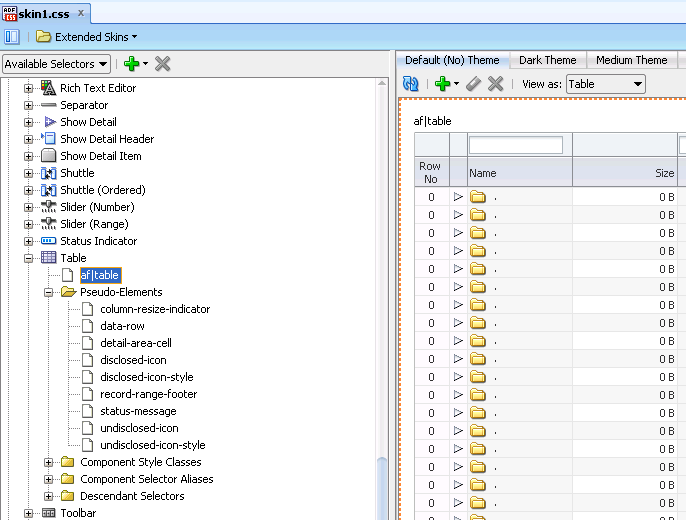
Task: Switch to the Dark Theme tab
Action: coord(547,60)
